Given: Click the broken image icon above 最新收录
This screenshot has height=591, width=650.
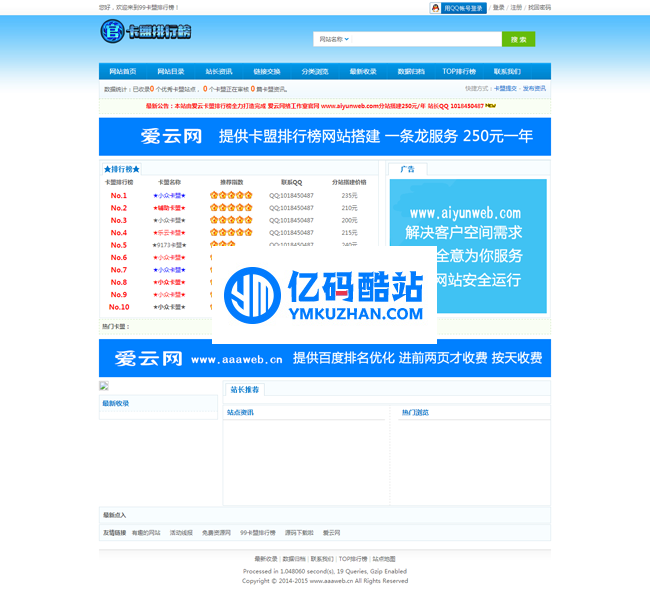Looking at the screenshot, I should click(x=104, y=386).
